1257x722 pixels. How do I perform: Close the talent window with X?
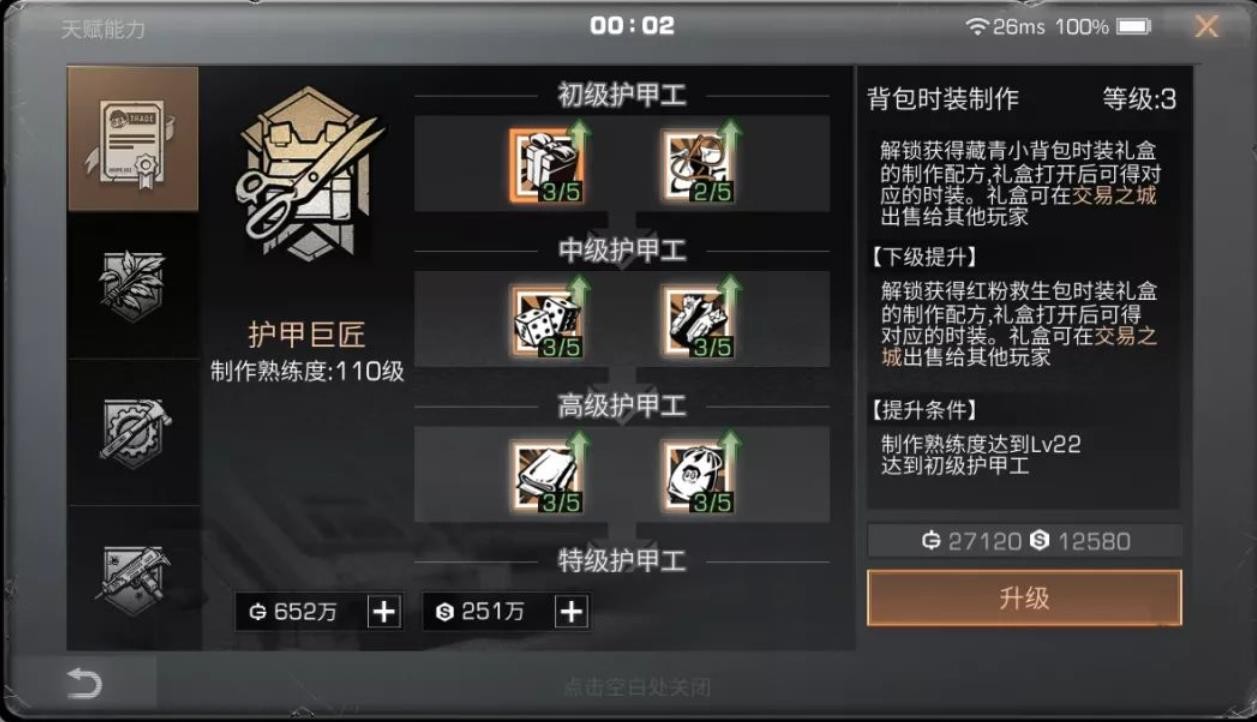point(1207,27)
